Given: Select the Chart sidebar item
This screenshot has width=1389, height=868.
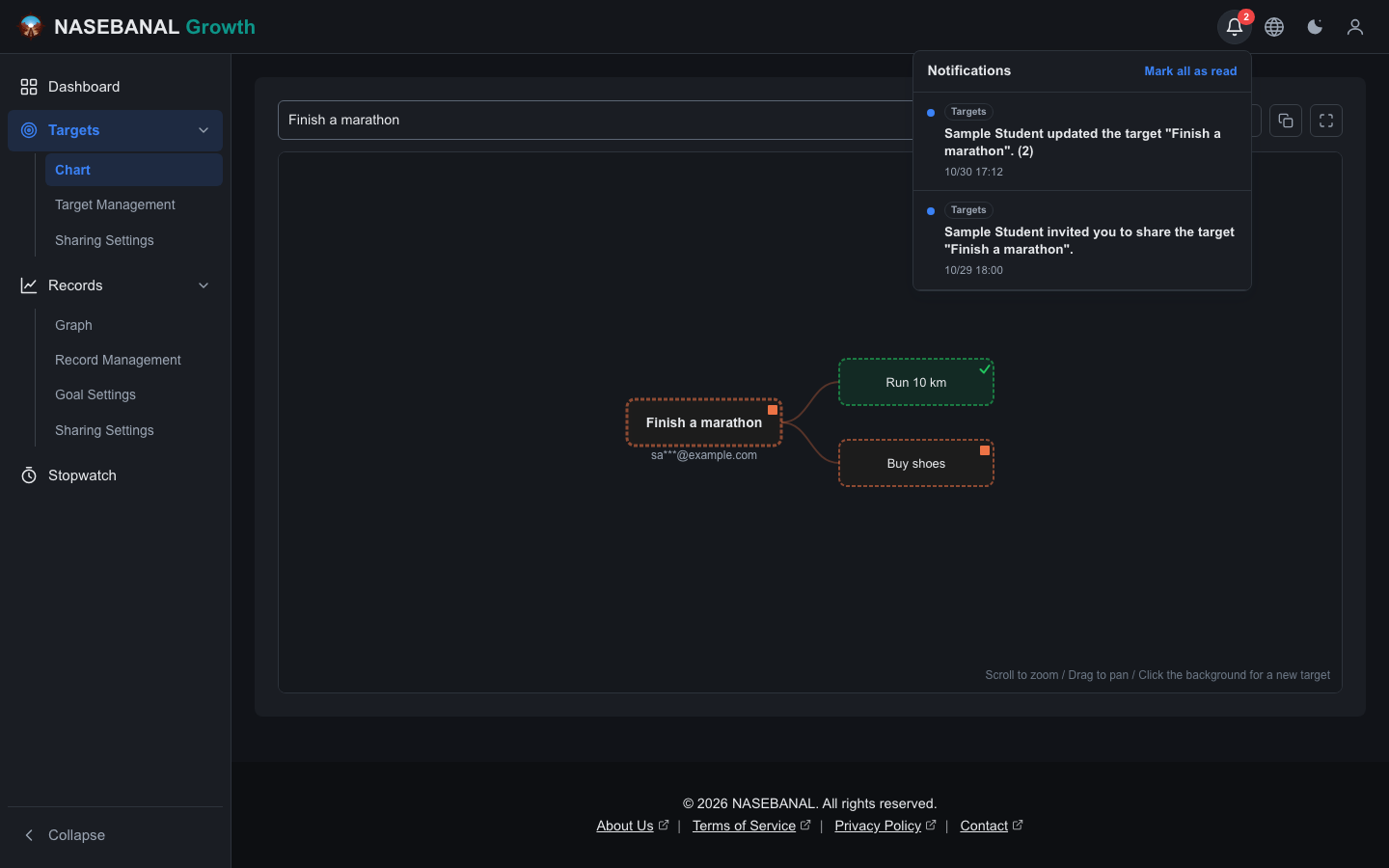Looking at the screenshot, I should click(x=134, y=170).
